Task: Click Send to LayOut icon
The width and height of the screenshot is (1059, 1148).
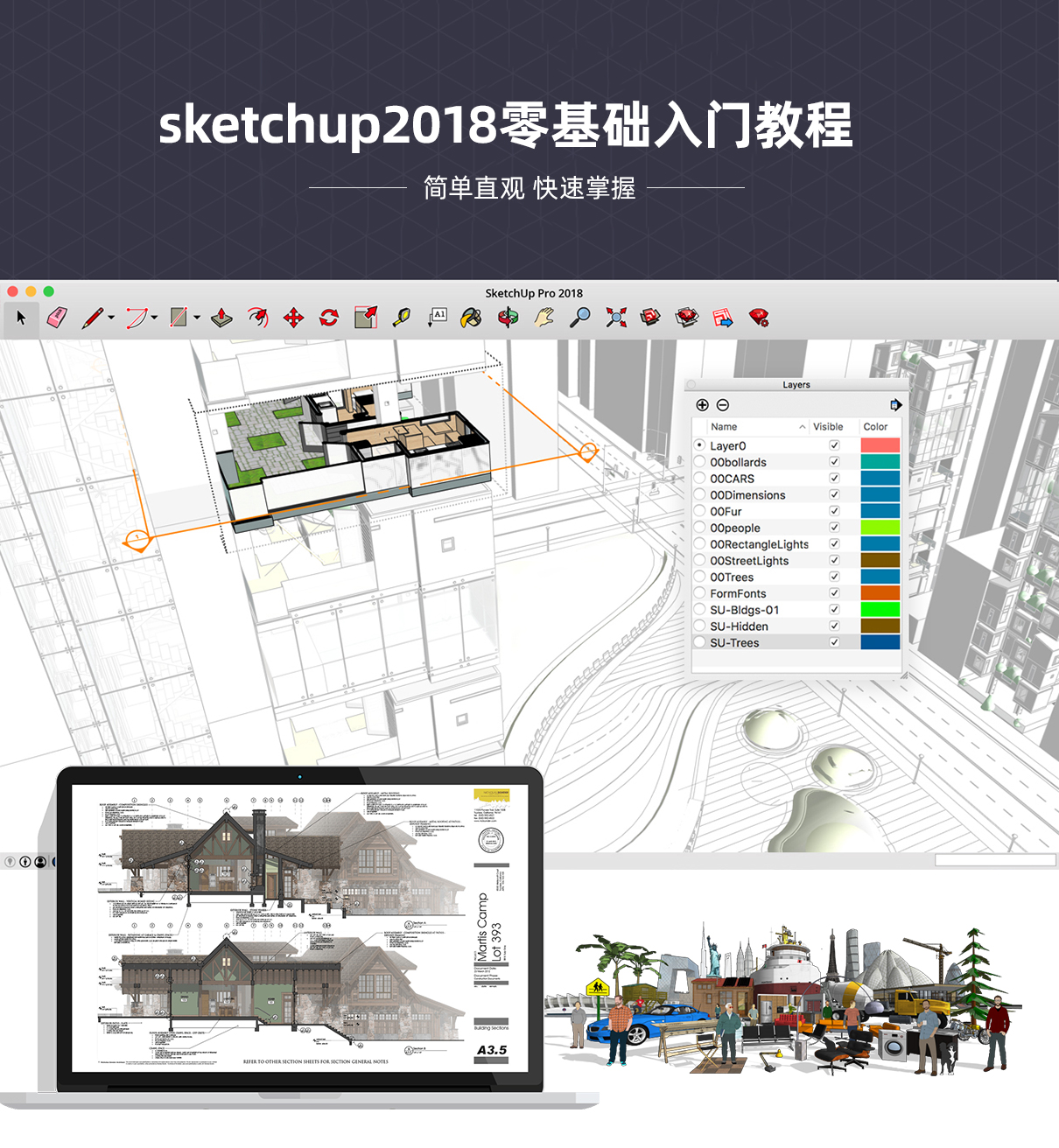Action: [723, 318]
